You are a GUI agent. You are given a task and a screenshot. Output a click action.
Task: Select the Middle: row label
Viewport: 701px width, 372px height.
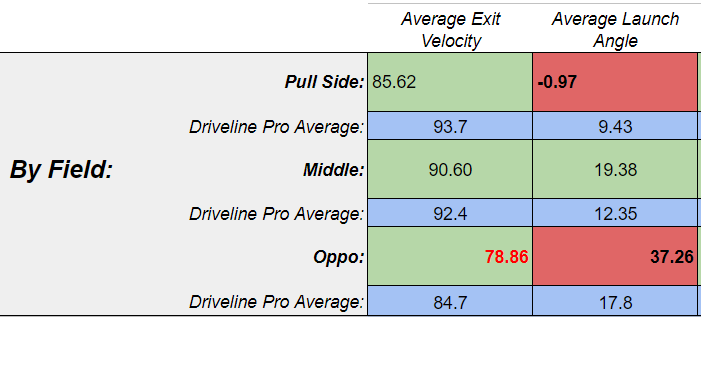[334, 170]
